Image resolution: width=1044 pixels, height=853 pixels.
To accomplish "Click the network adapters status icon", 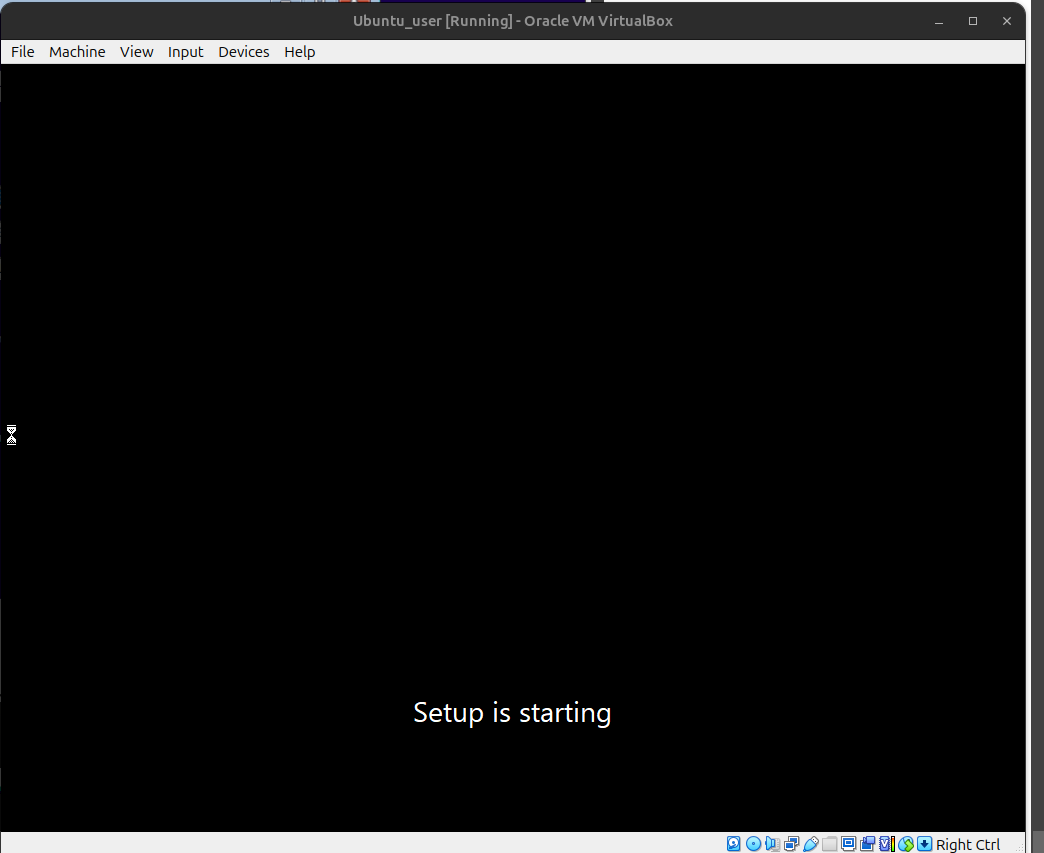I will (792, 844).
